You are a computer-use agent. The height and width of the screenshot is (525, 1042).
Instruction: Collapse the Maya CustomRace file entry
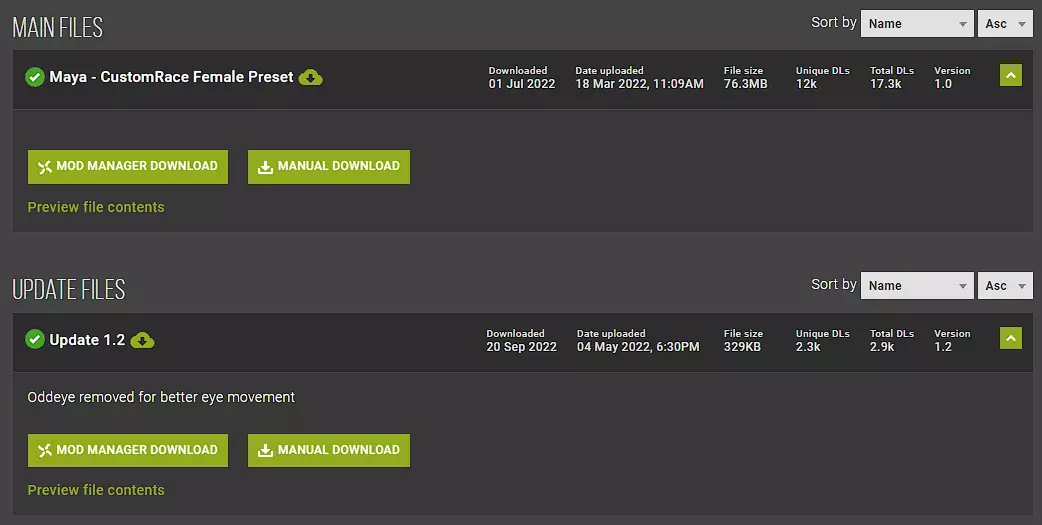click(x=1010, y=75)
